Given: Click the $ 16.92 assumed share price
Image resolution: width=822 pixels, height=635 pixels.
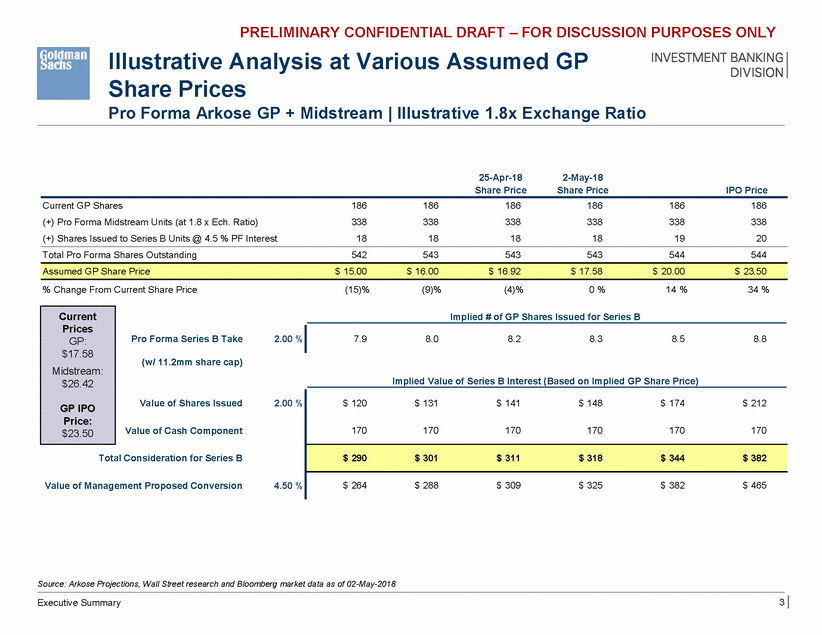Looking at the screenshot, I should point(505,271).
